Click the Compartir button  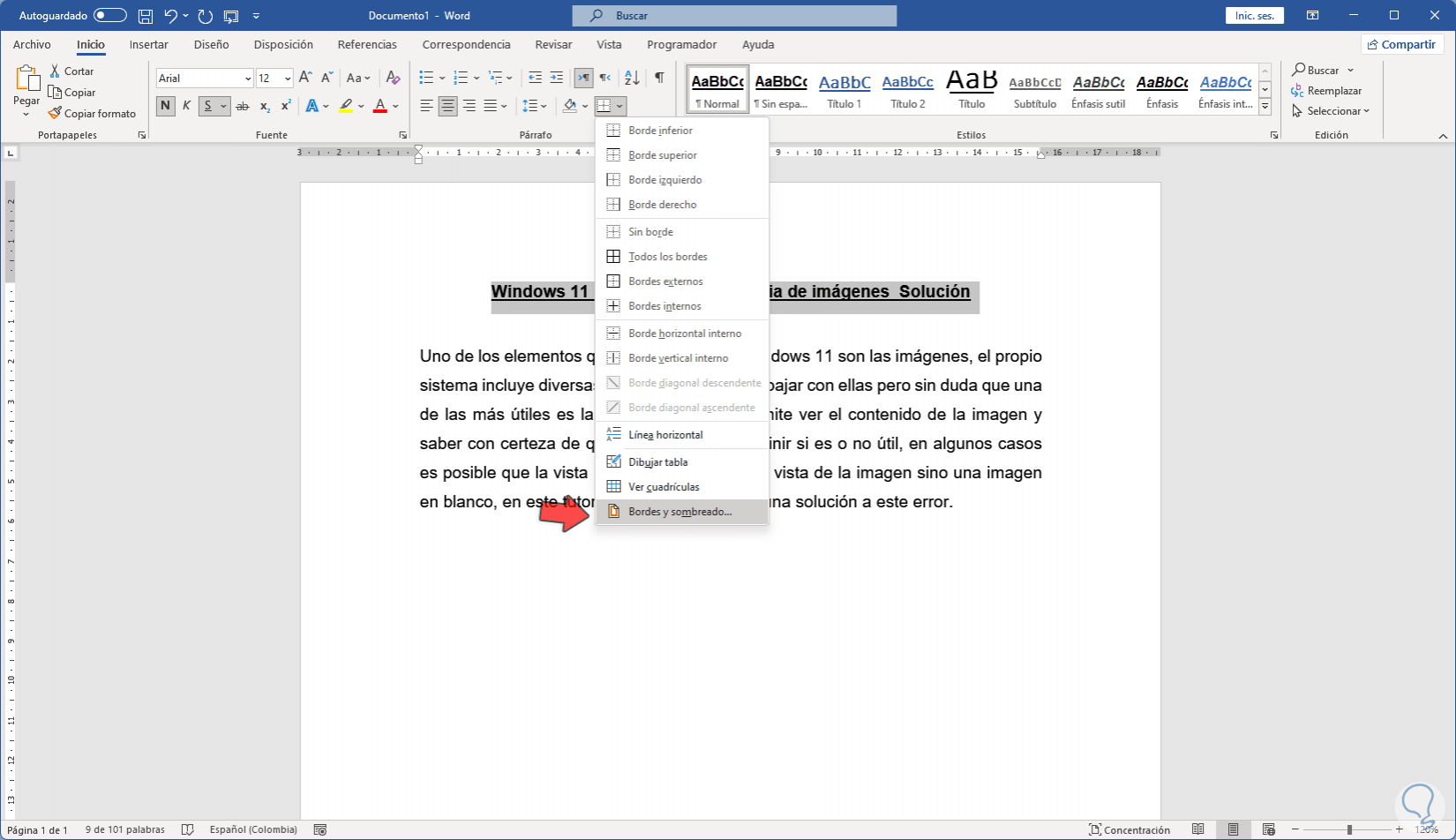[x=1401, y=44]
